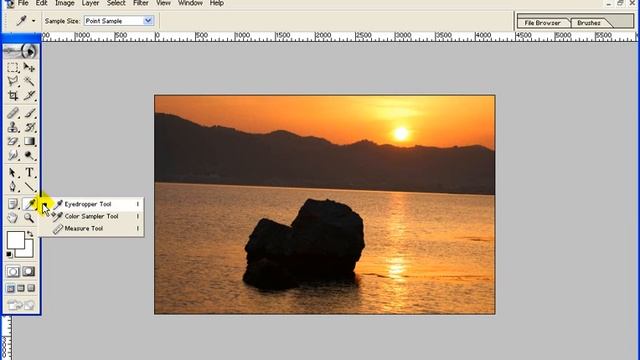
Task: Switch to Full Screen Mode
Action: [x=31, y=289]
